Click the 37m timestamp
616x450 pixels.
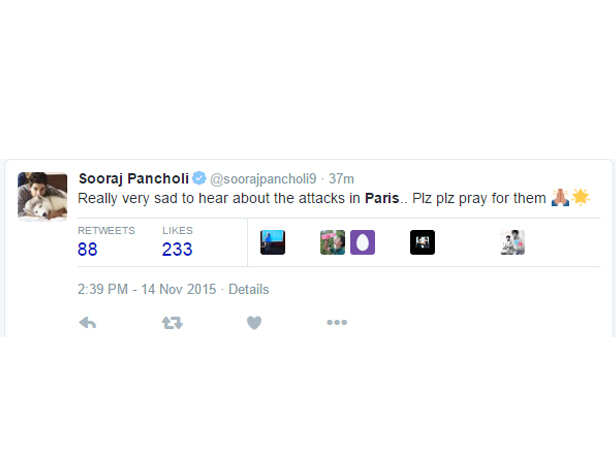tap(341, 179)
